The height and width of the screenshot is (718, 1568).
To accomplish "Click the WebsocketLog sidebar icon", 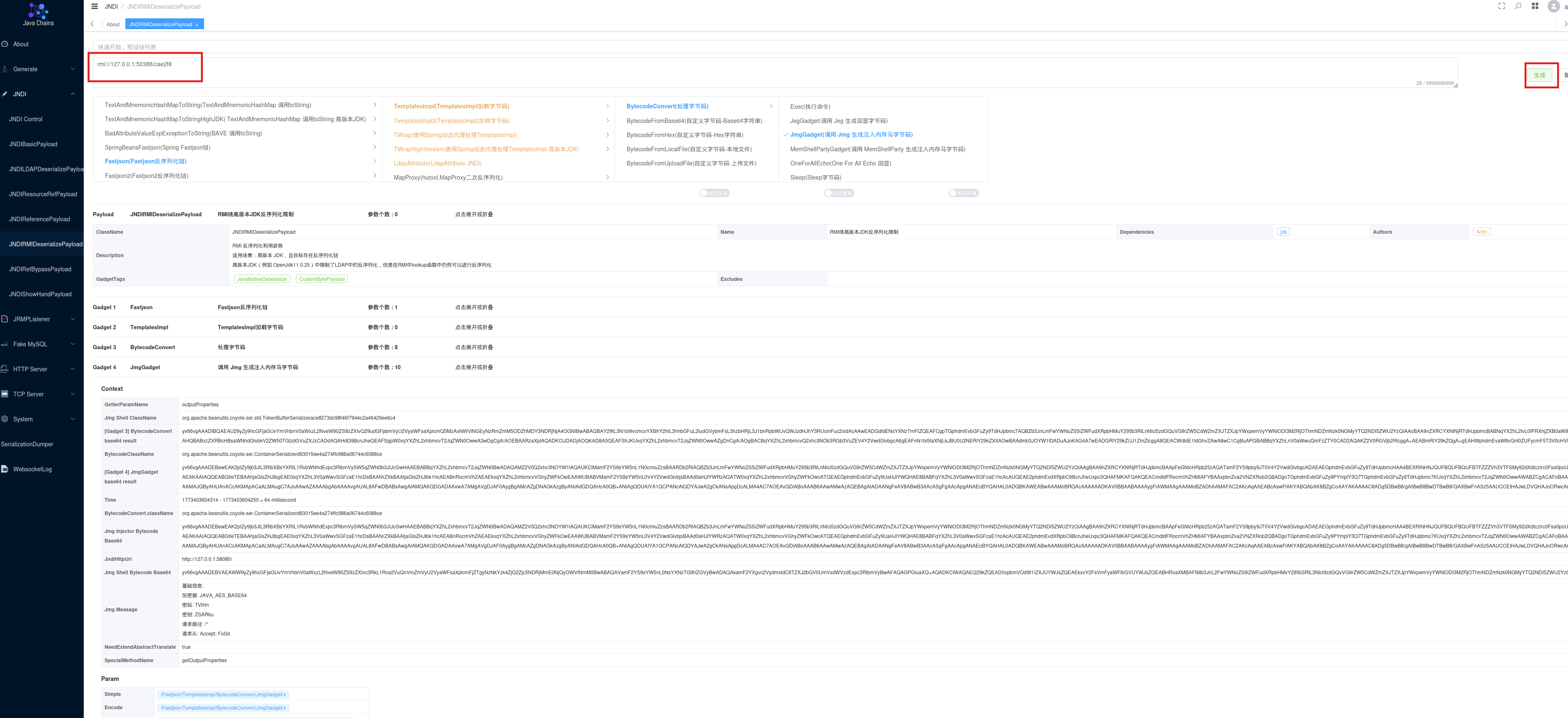I will pyautogui.click(x=5, y=469).
